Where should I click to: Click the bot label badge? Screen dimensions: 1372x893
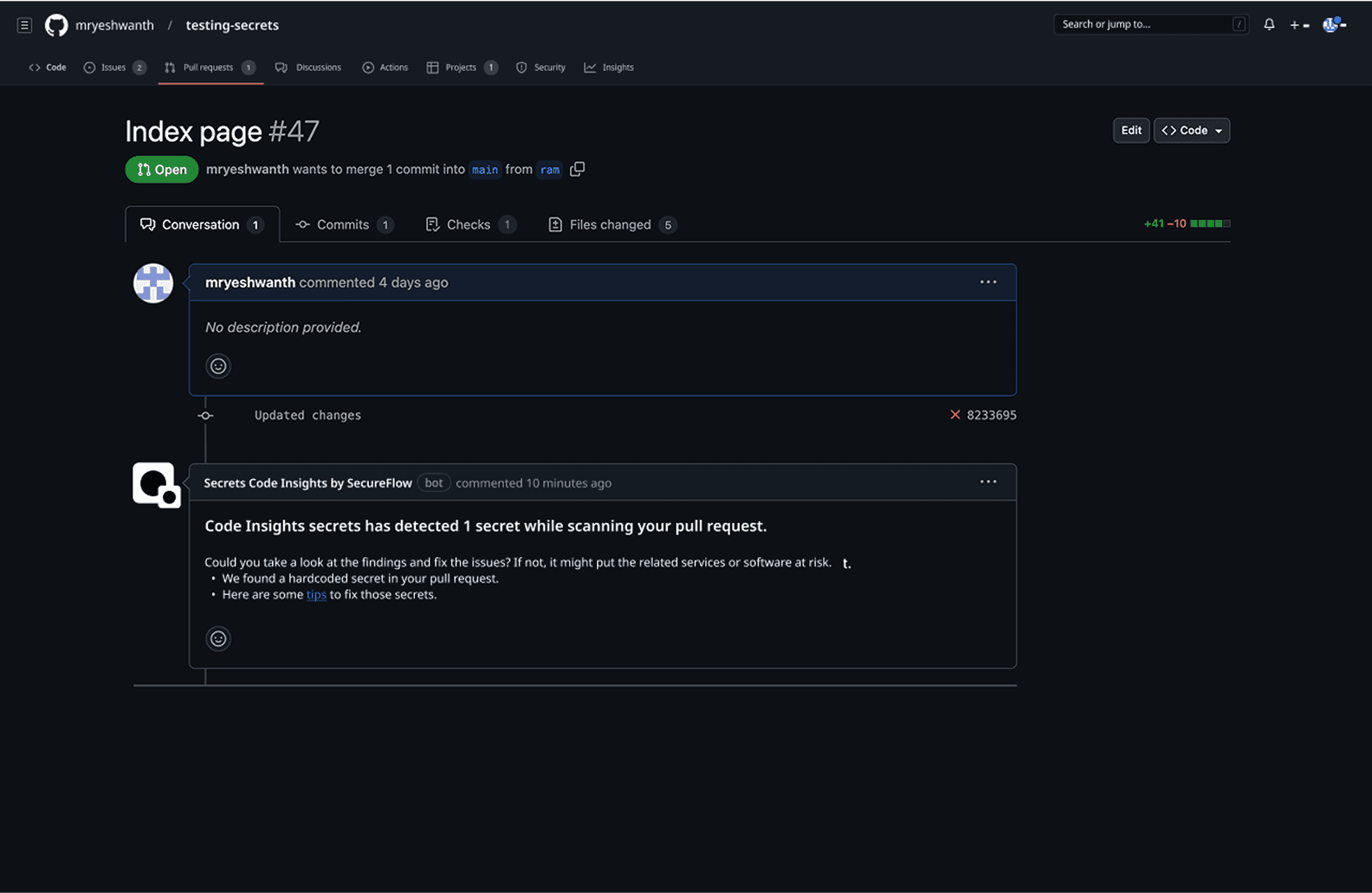coord(434,483)
